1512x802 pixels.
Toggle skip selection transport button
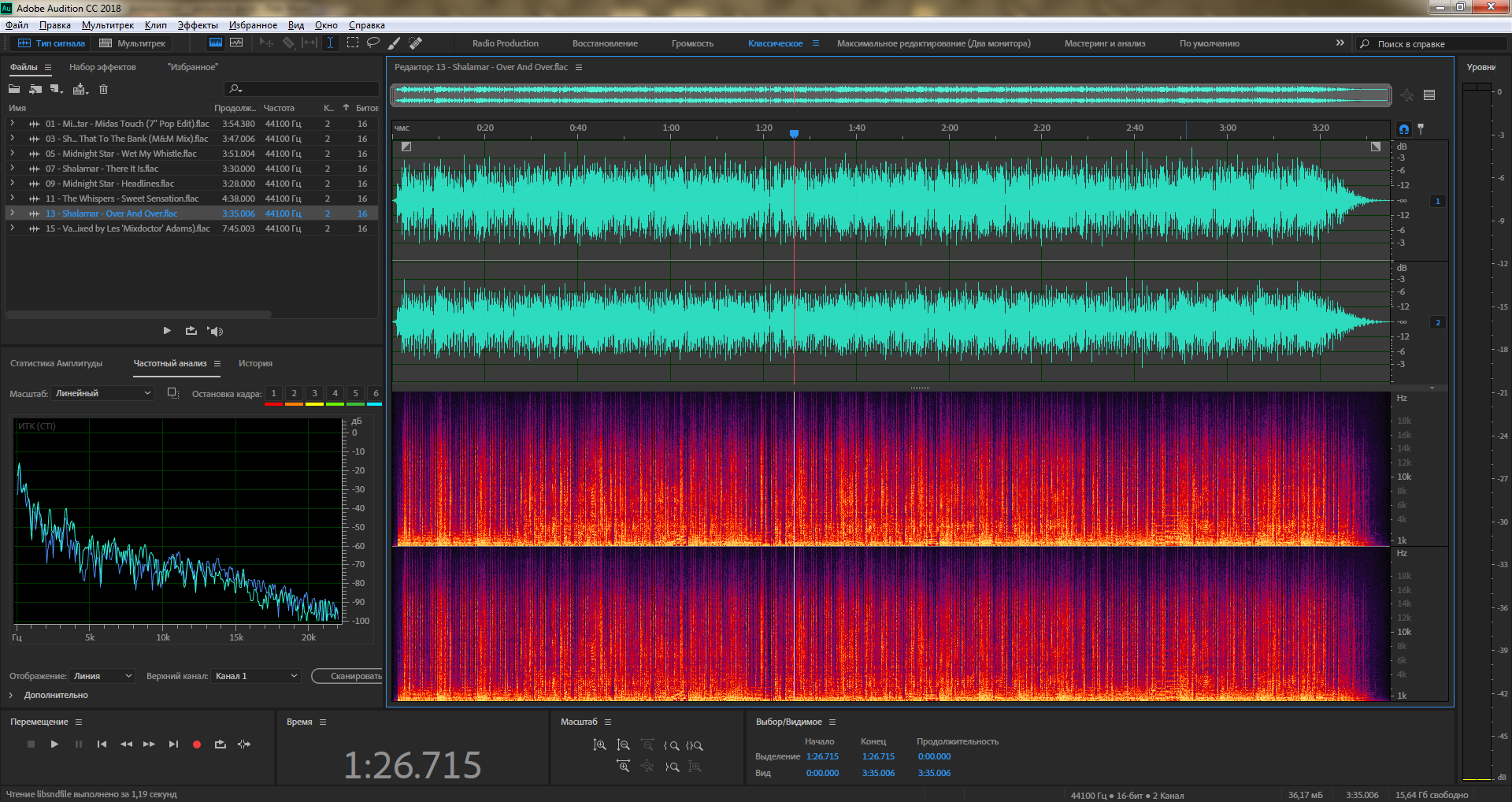click(244, 744)
